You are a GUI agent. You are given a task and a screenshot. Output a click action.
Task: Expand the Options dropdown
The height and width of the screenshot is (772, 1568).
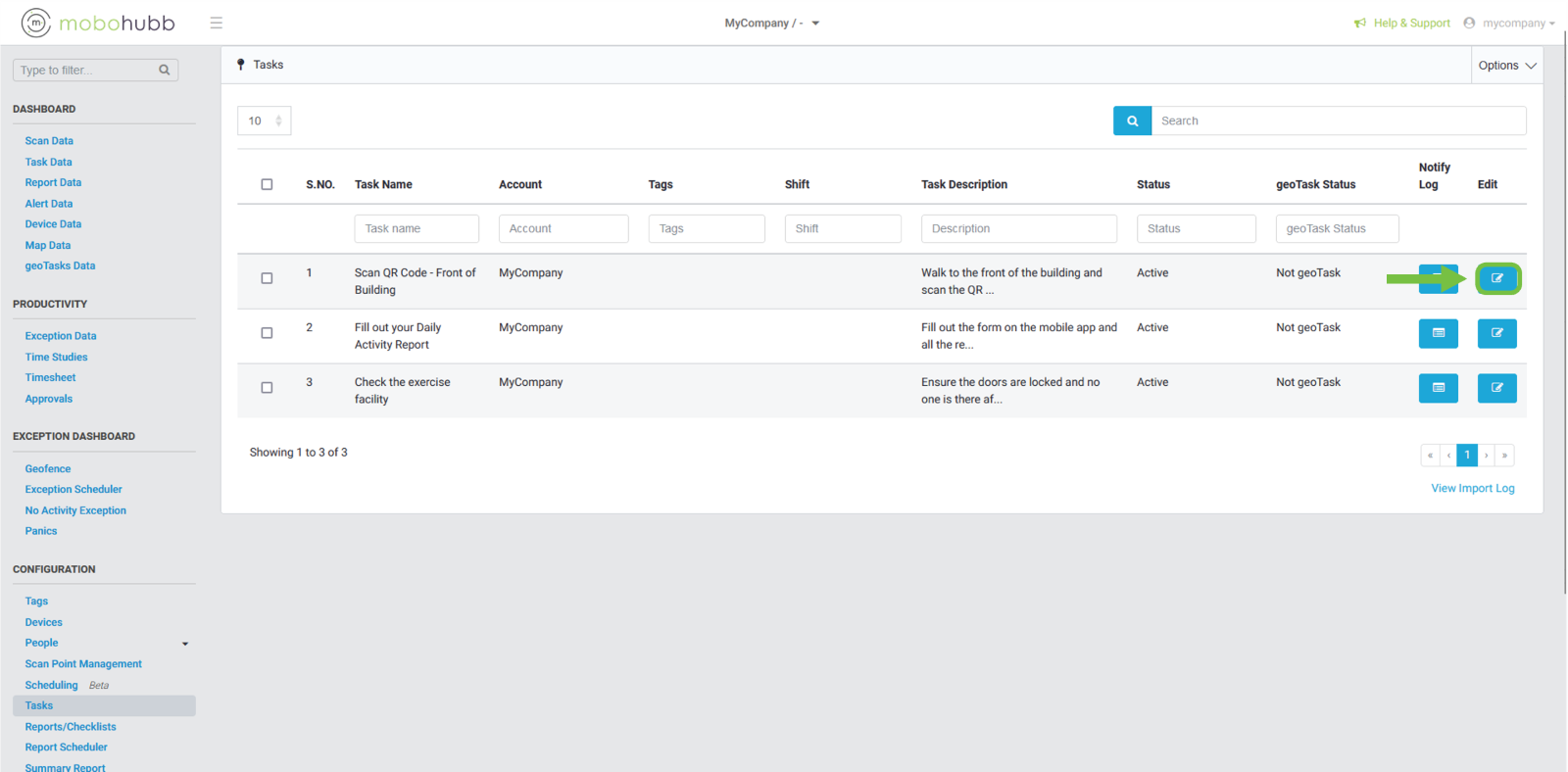click(x=1506, y=66)
